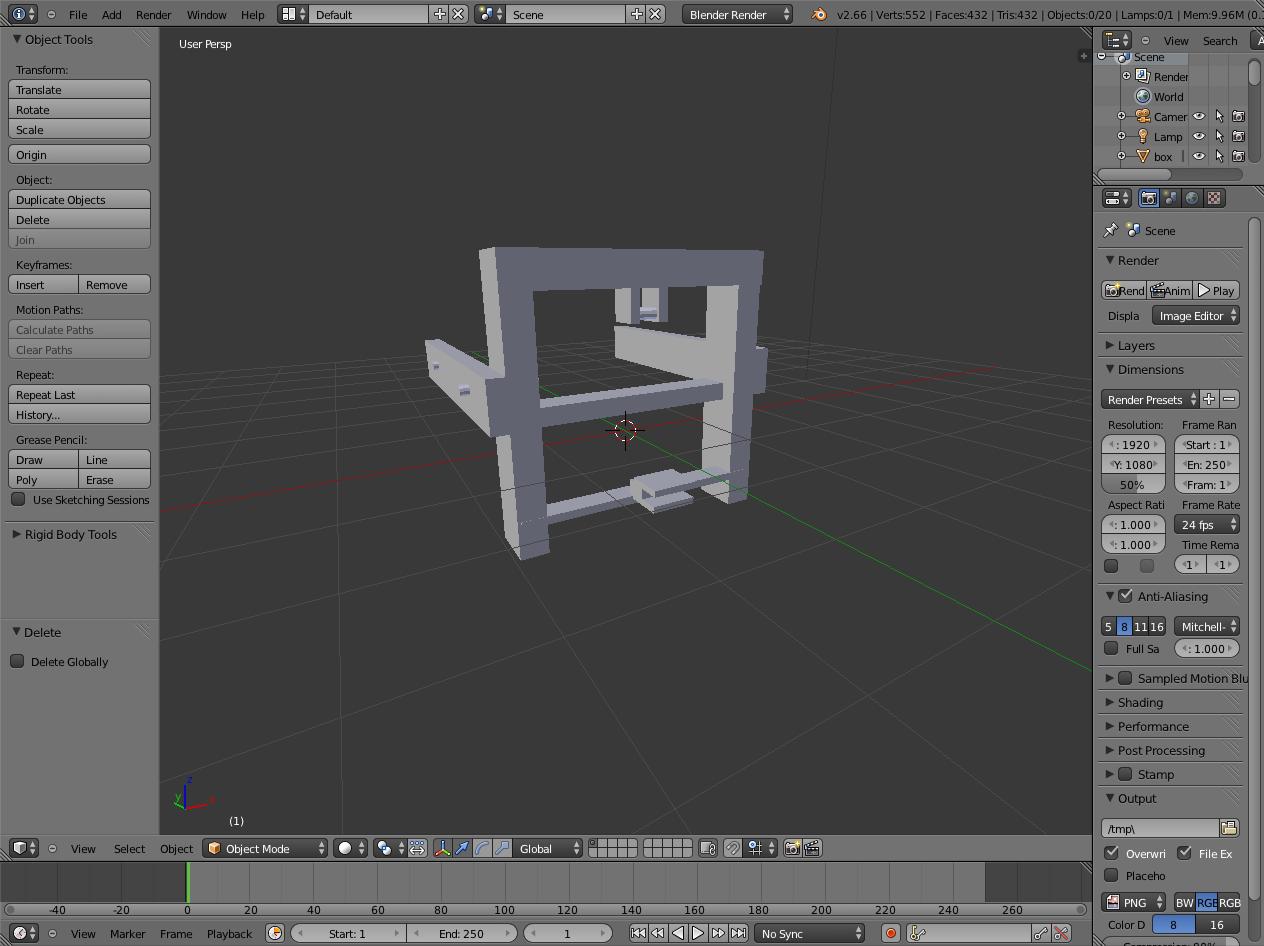Open the Image Editor display dropdown
Viewport: 1264px width, 946px height.
[x=1196, y=315]
